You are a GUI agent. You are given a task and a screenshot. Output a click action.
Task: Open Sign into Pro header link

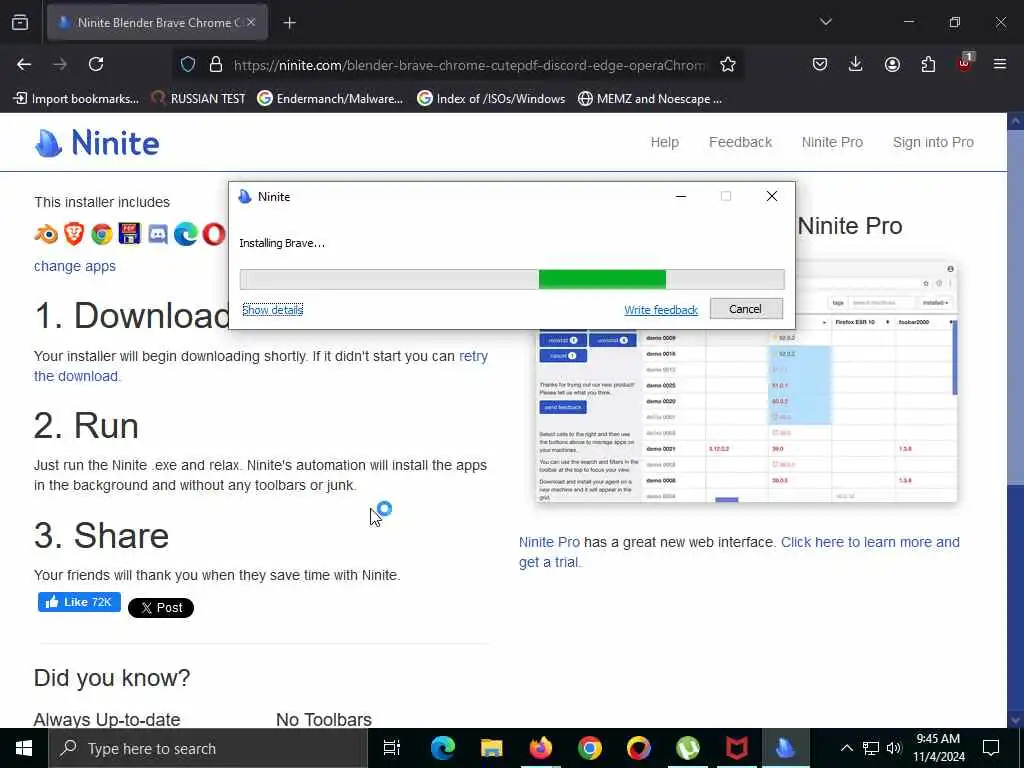[933, 142]
